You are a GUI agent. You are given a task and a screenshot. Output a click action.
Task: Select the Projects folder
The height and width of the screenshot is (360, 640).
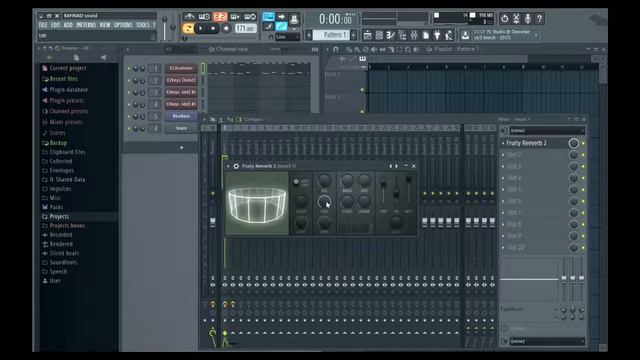point(59,216)
